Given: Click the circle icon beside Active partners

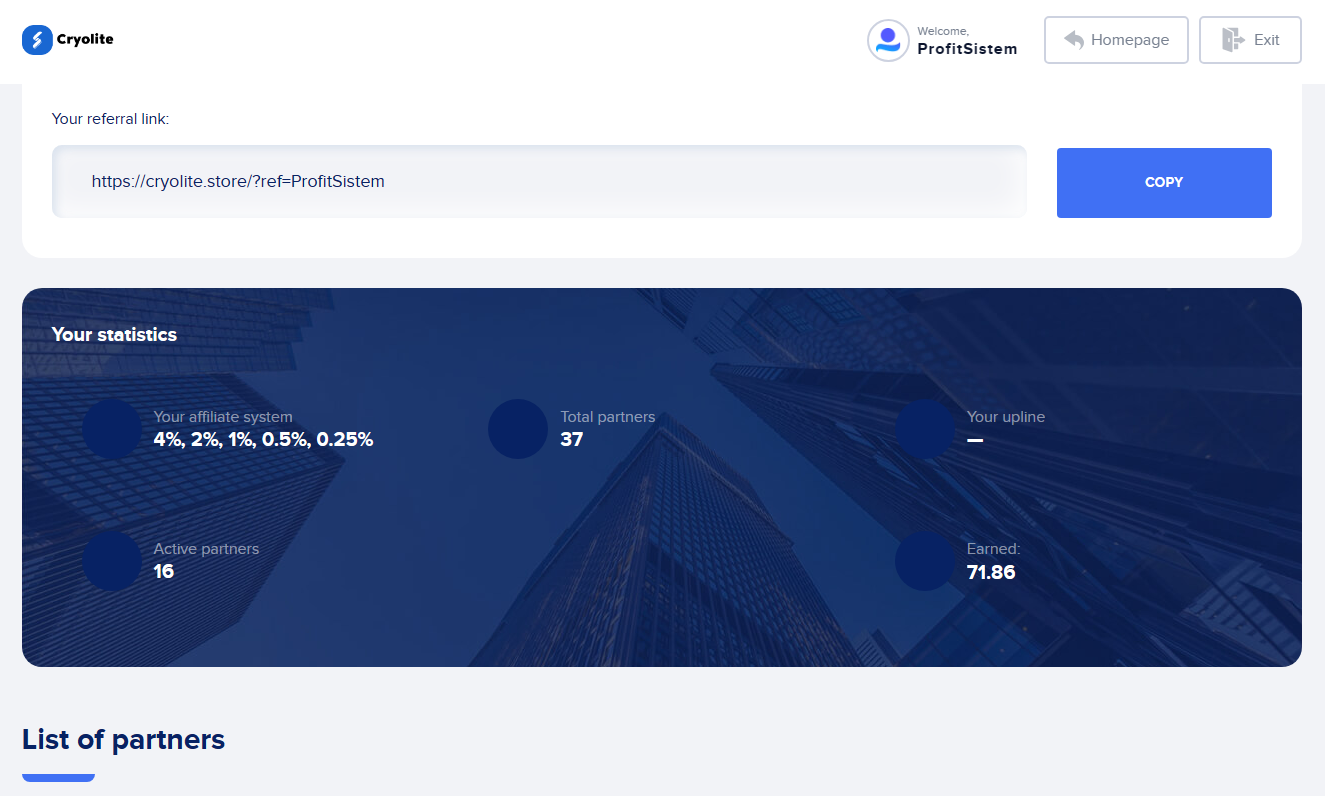Looking at the screenshot, I should click(x=111, y=561).
